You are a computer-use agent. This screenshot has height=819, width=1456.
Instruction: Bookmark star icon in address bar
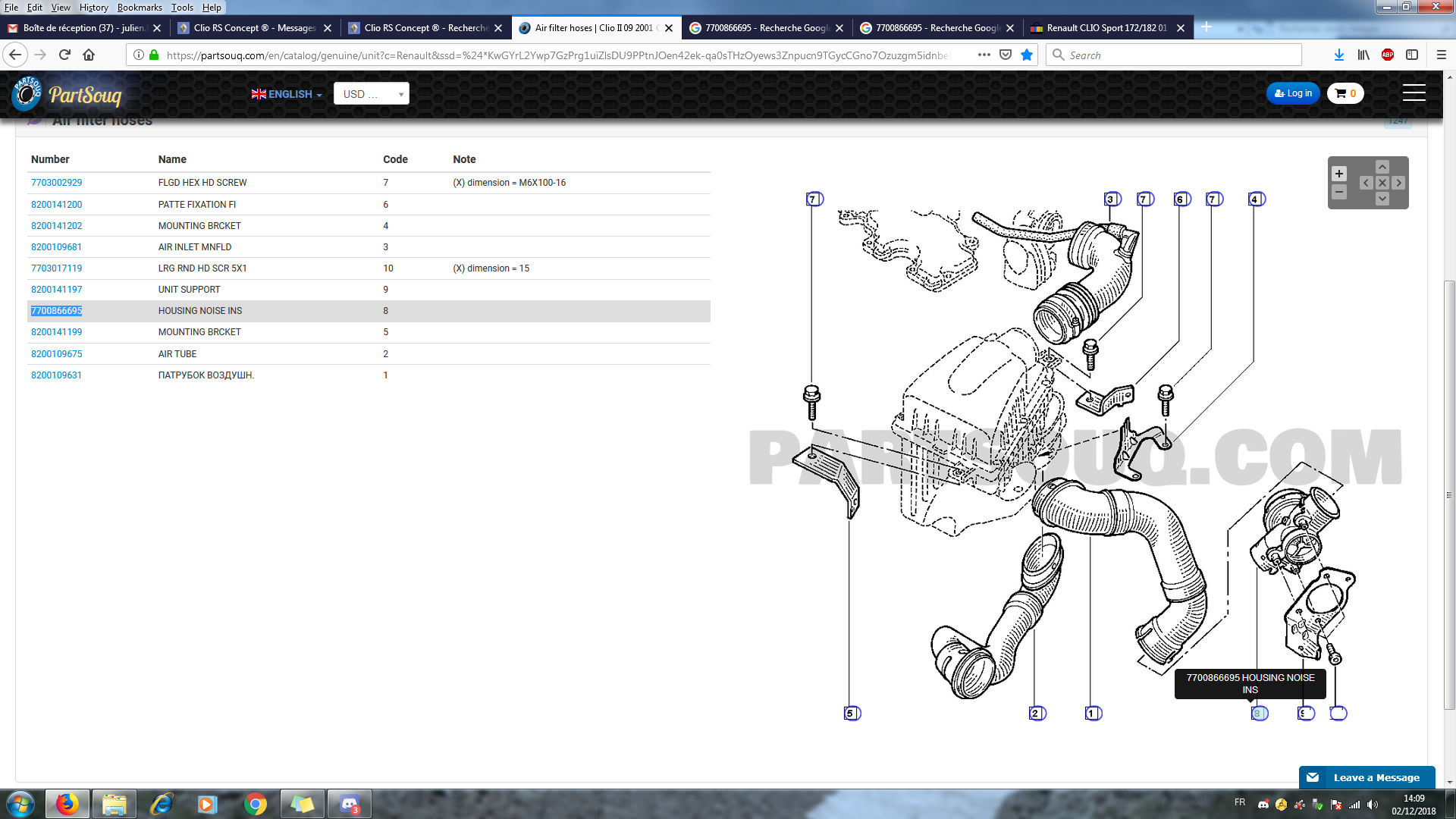[x=1027, y=55]
